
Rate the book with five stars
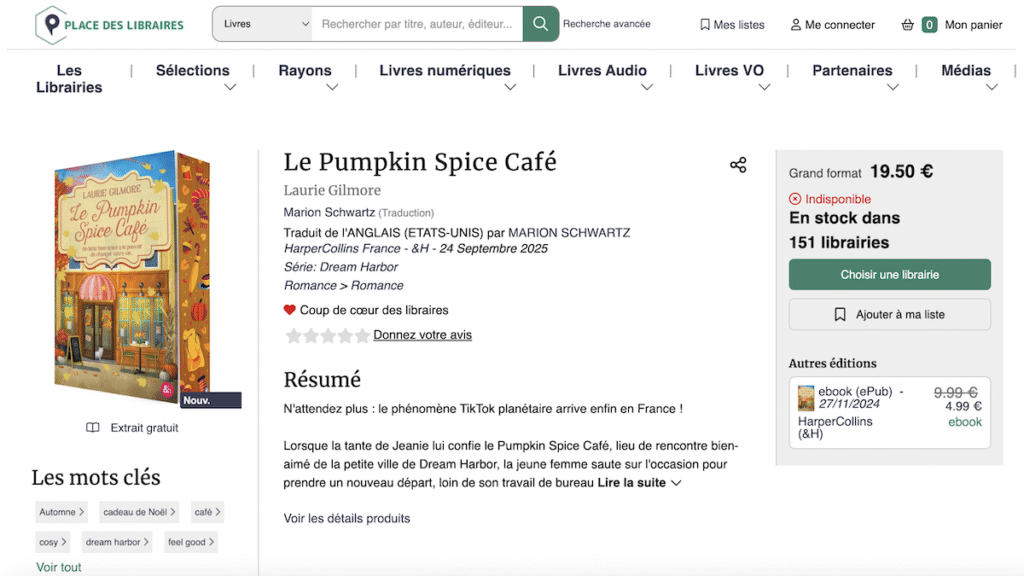(x=362, y=336)
